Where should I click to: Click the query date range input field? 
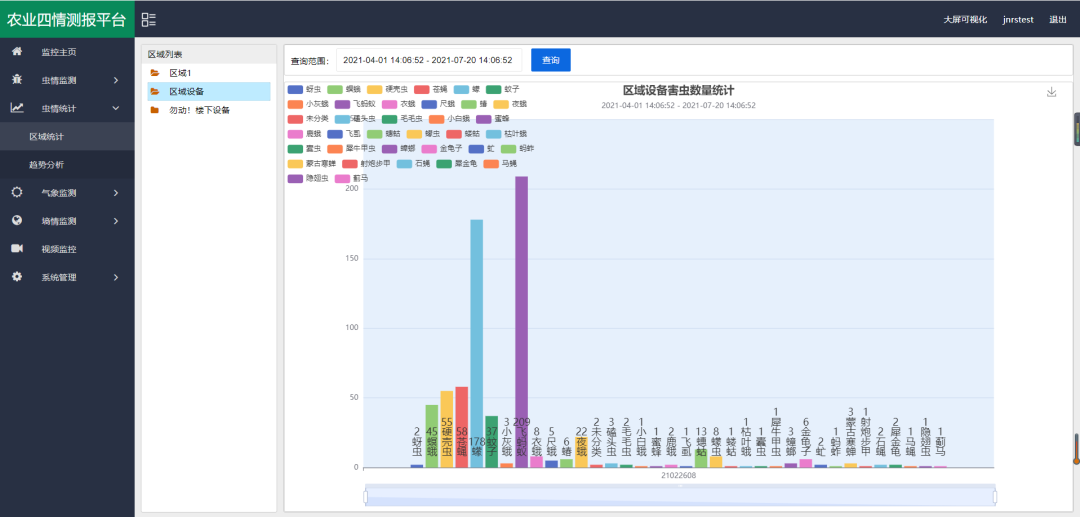tap(428, 60)
